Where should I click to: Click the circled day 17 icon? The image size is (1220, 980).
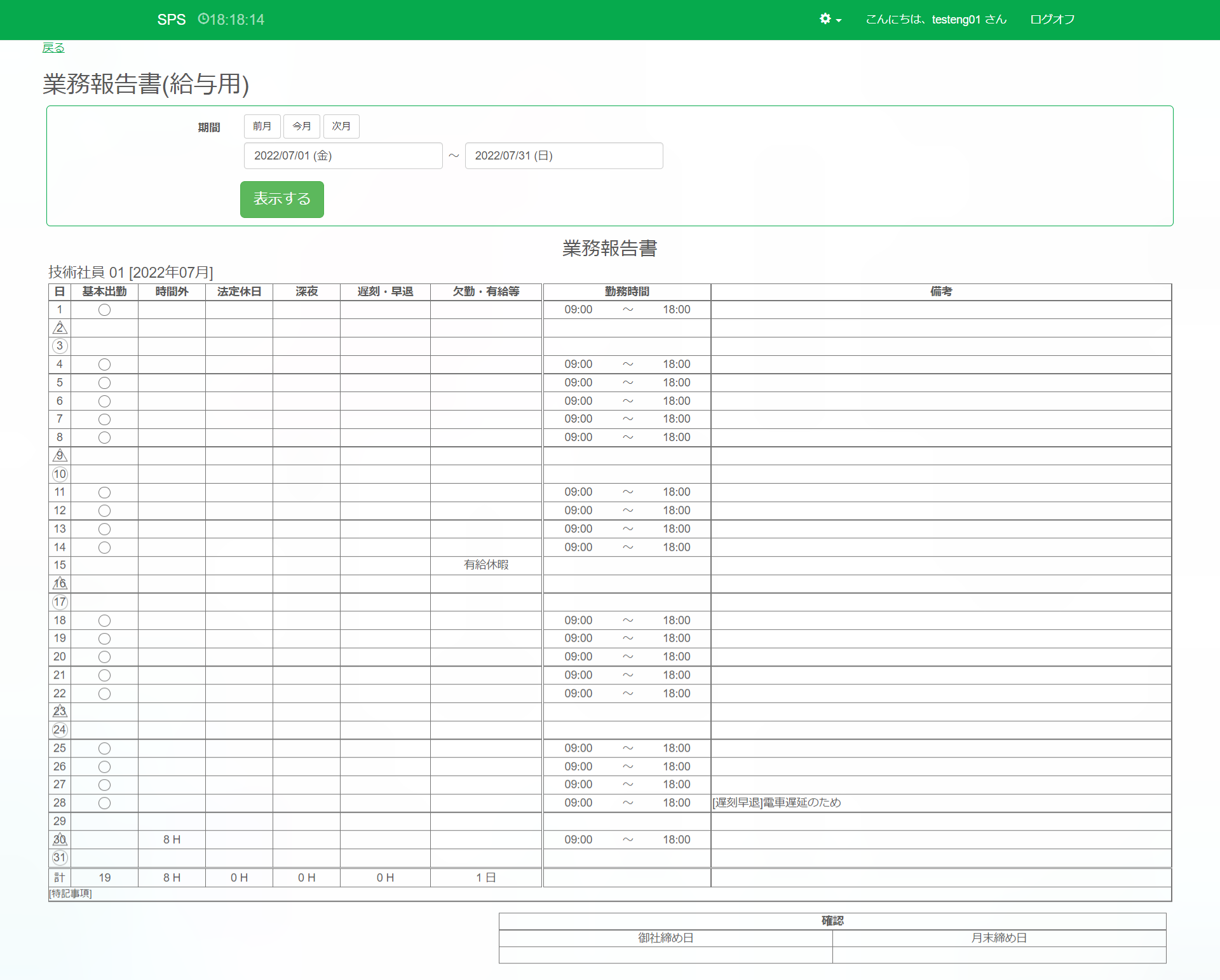point(60,602)
